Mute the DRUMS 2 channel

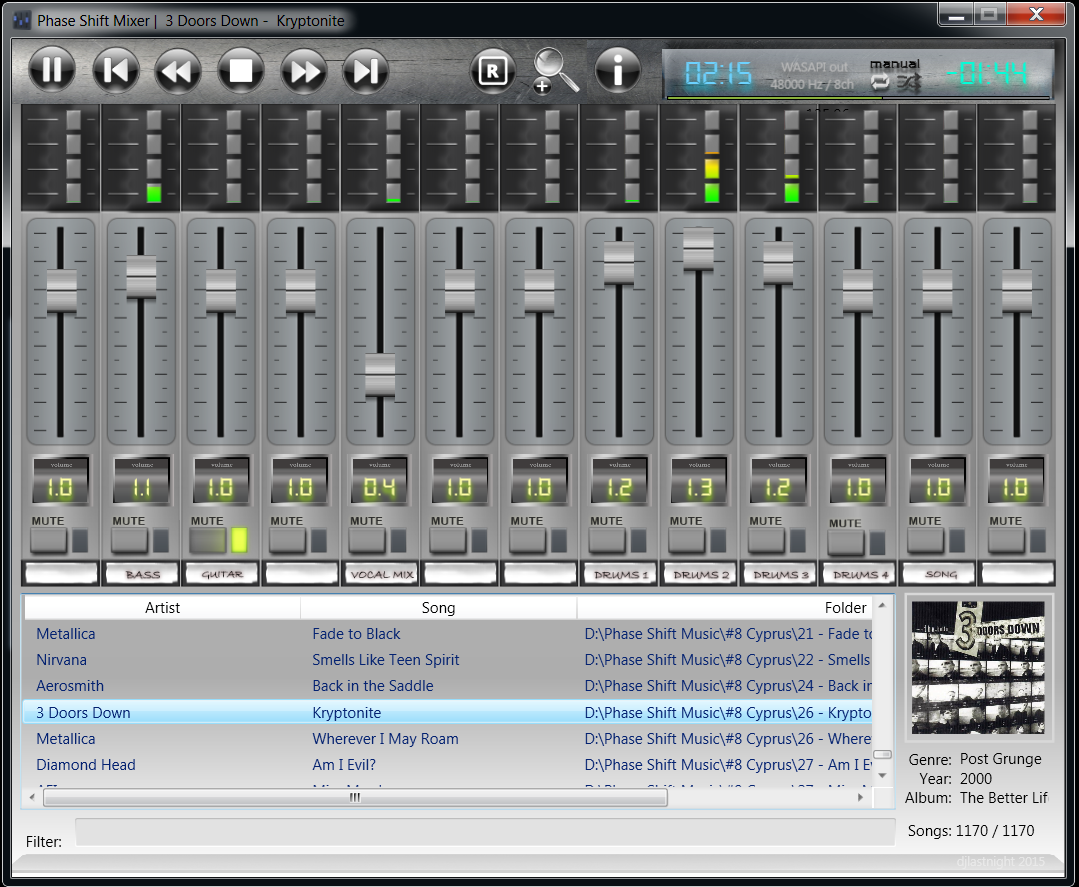687,541
